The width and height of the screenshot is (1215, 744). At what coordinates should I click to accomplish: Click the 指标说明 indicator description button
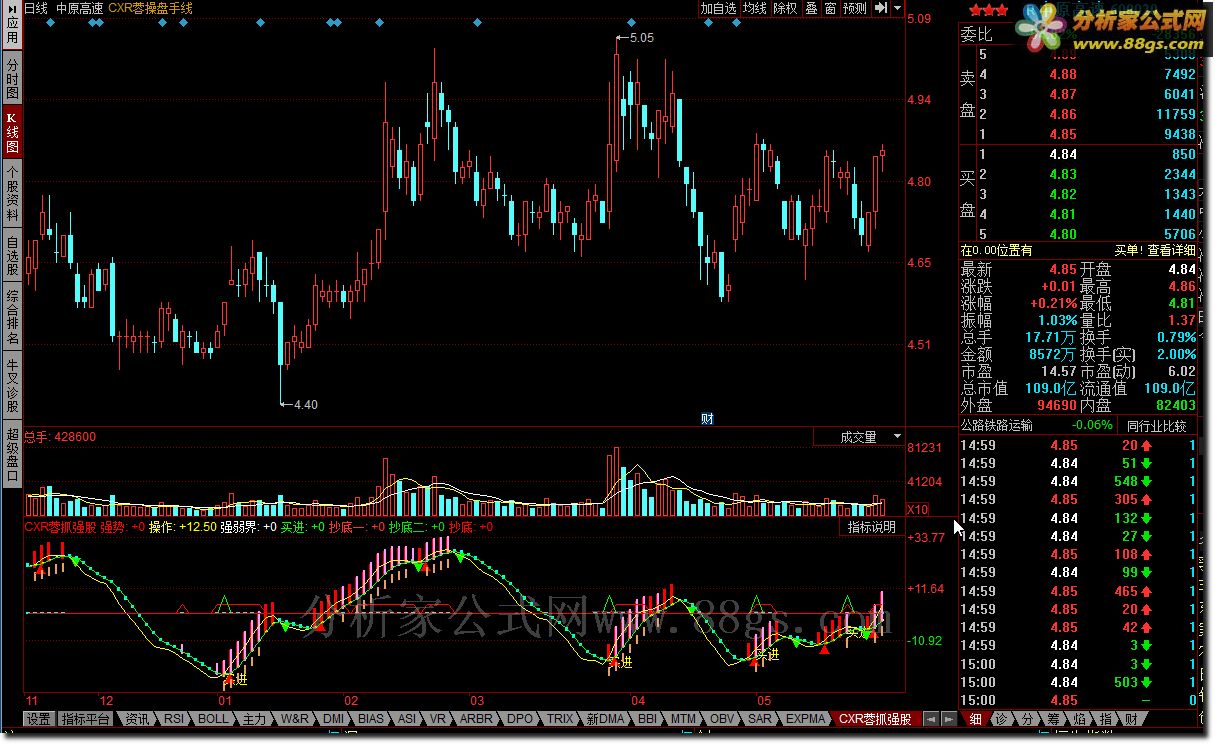[872, 527]
